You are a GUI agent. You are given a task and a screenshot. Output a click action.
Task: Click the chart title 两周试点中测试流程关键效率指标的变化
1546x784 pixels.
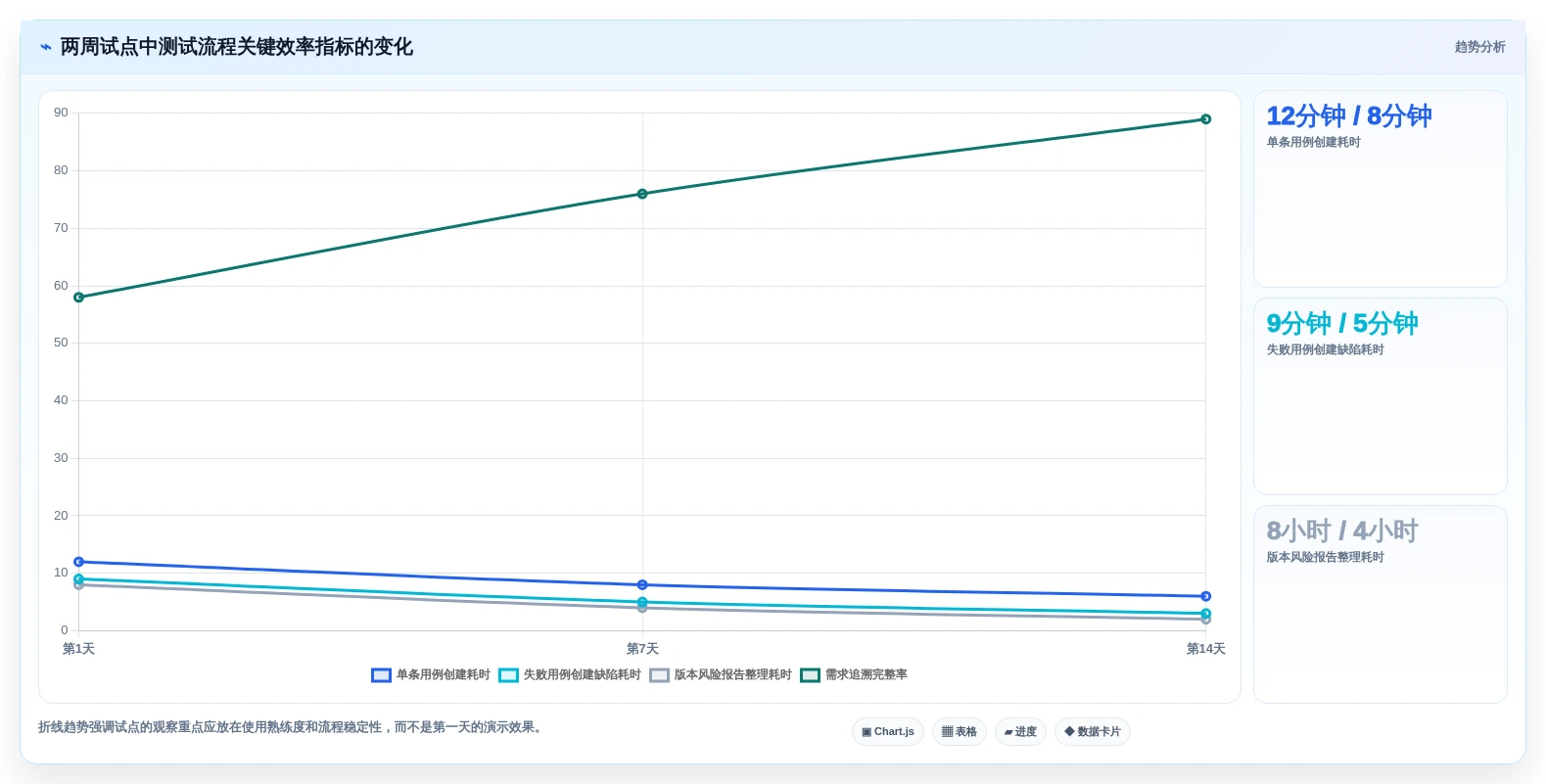[x=237, y=47]
